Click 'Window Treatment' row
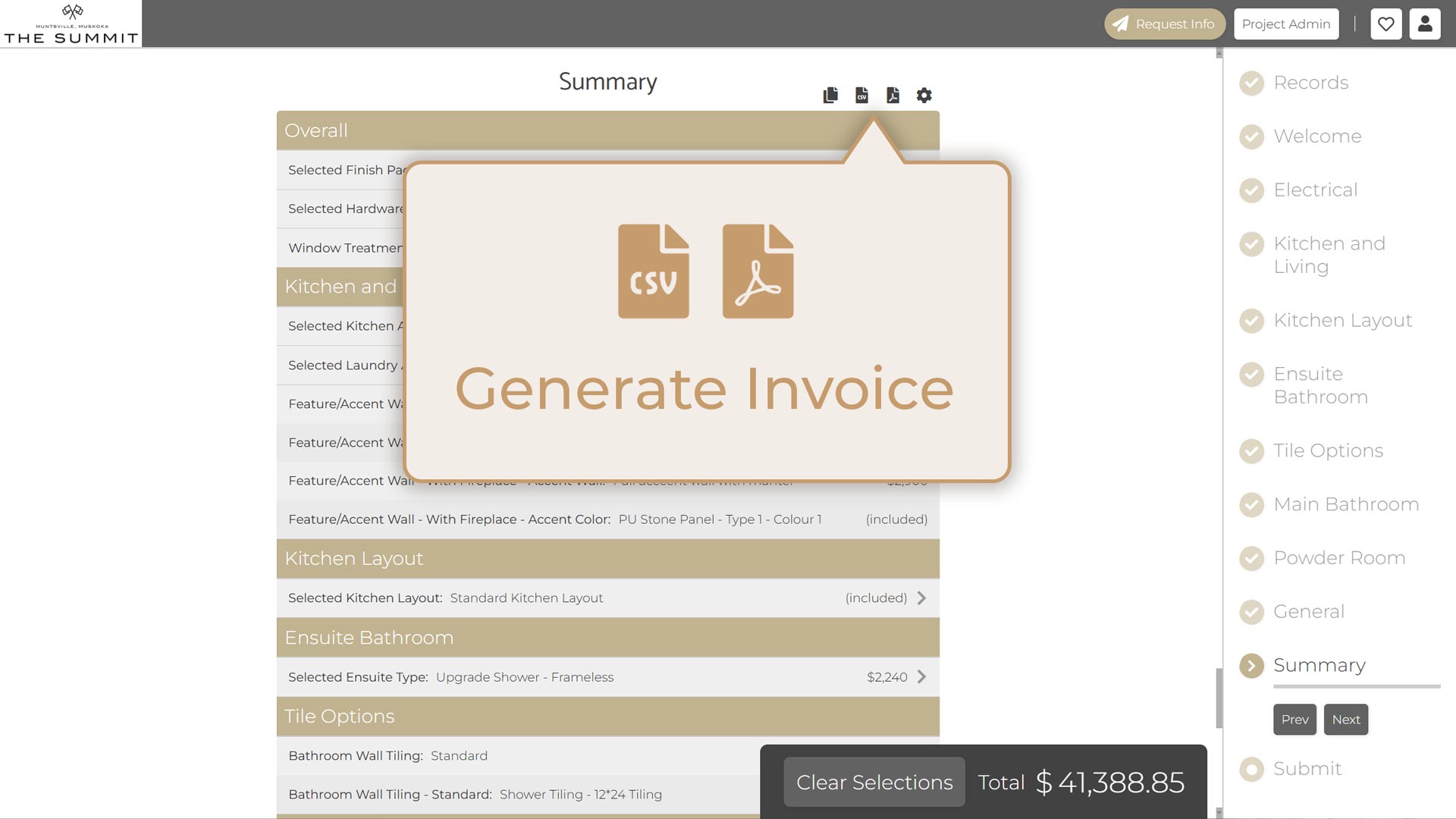Screen dimensions: 1456x819 coord(340,248)
